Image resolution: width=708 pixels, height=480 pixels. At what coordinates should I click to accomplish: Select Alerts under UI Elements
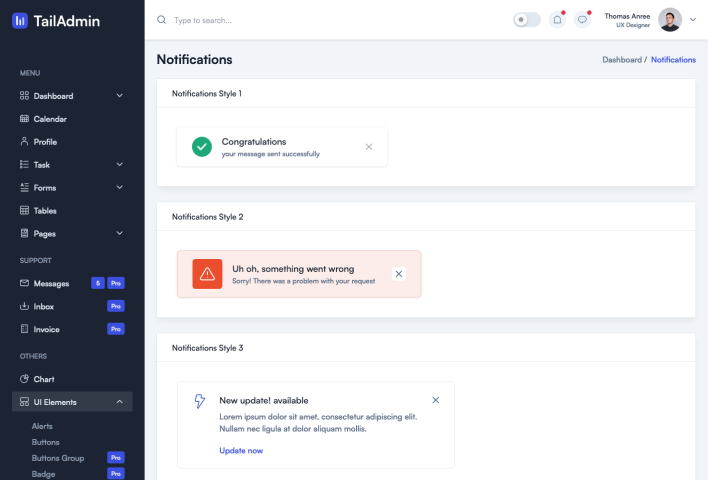point(42,426)
